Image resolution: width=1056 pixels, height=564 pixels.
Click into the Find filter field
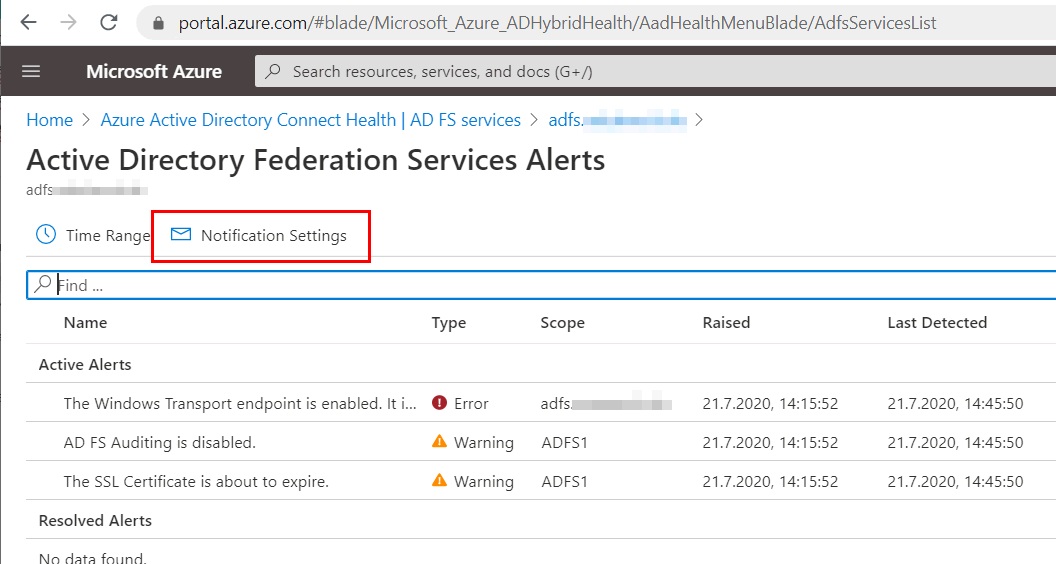coord(541,285)
